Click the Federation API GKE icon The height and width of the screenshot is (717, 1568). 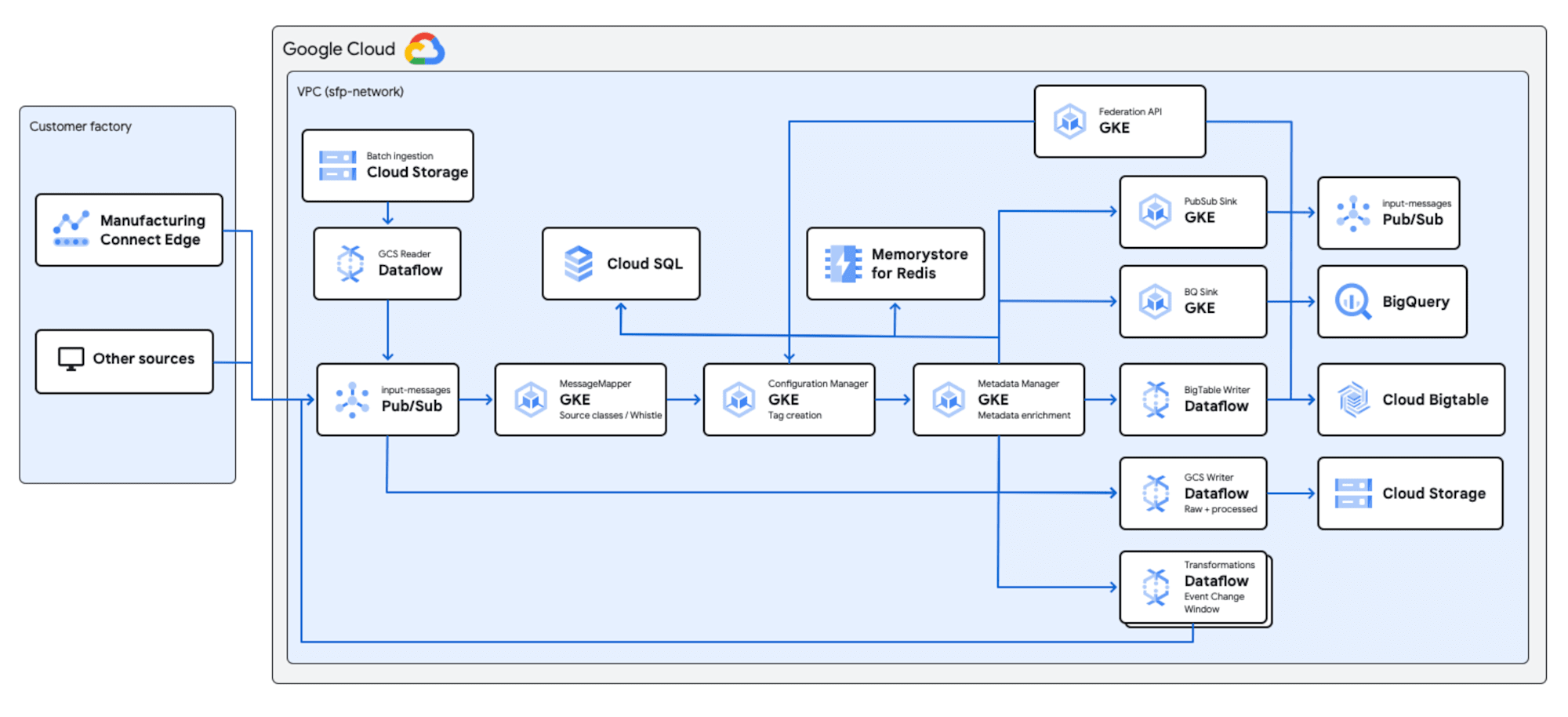point(1069,122)
